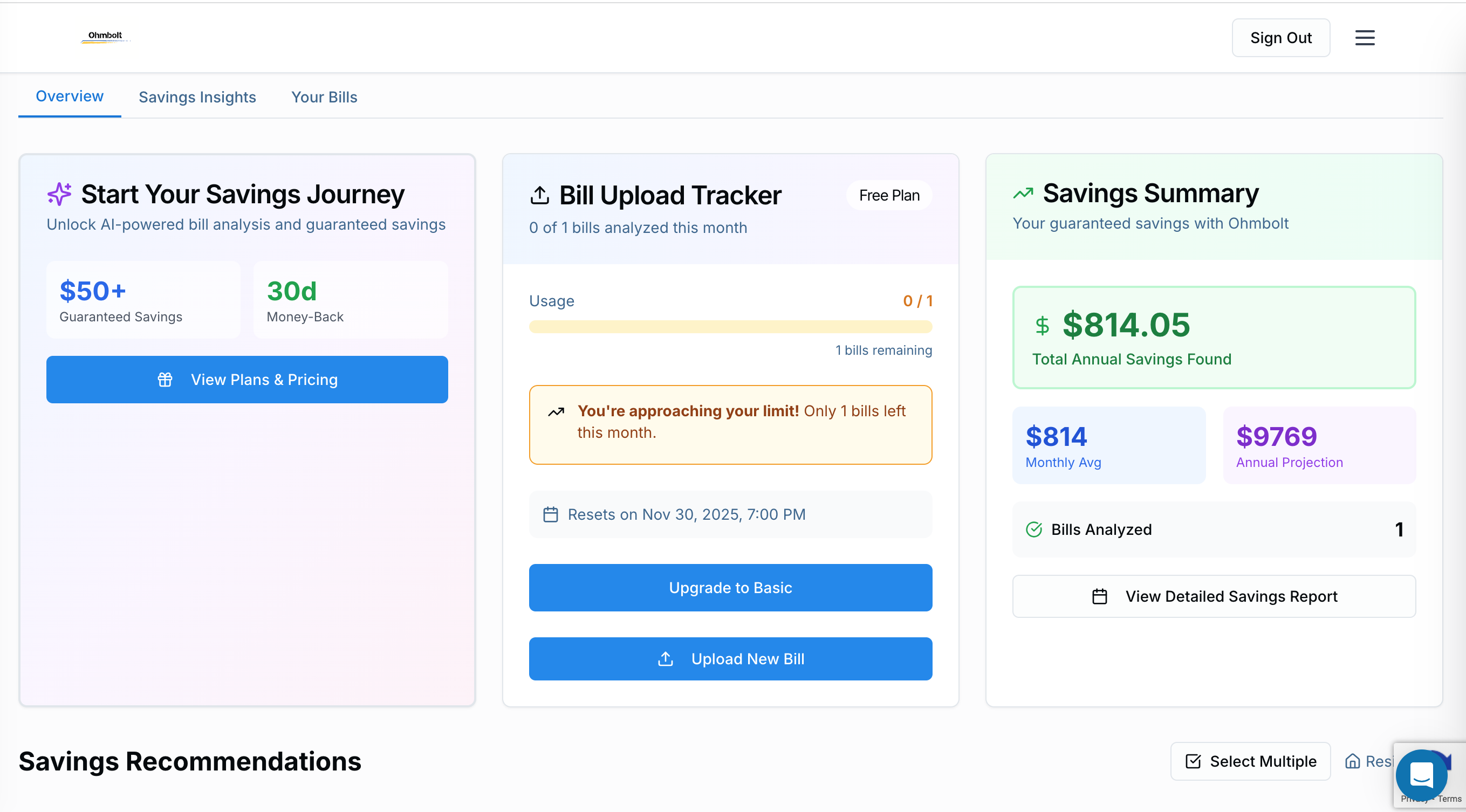Click the yellow usage progress bar
The width and height of the screenshot is (1466, 812).
[730, 327]
